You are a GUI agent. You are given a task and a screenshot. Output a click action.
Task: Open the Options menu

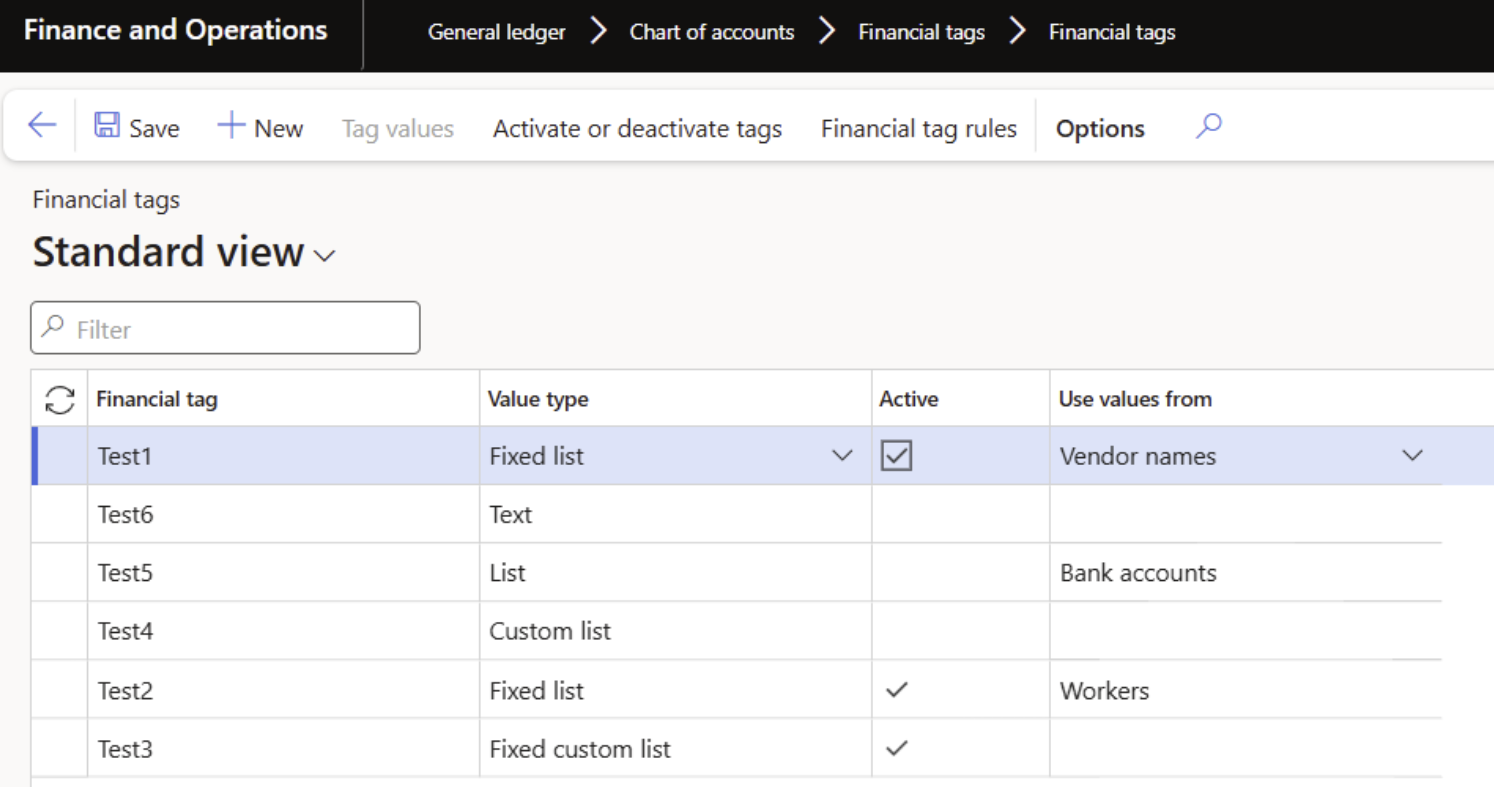1100,129
